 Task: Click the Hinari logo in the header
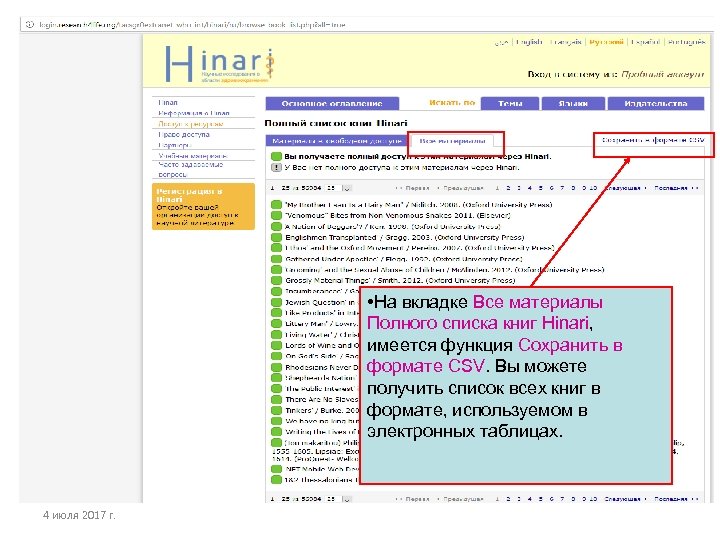219,64
